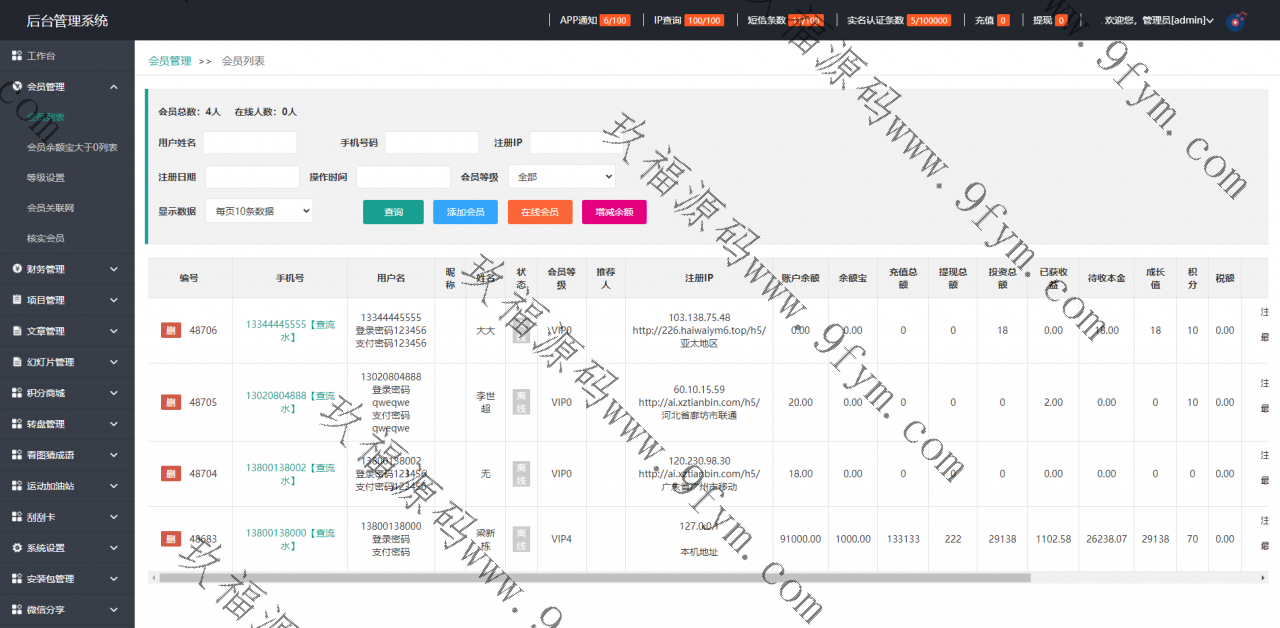This screenshot has height=628, width=1280.
Task: Open the 会员等级 dropdown showing 全部
Action: tap(561, 177)
